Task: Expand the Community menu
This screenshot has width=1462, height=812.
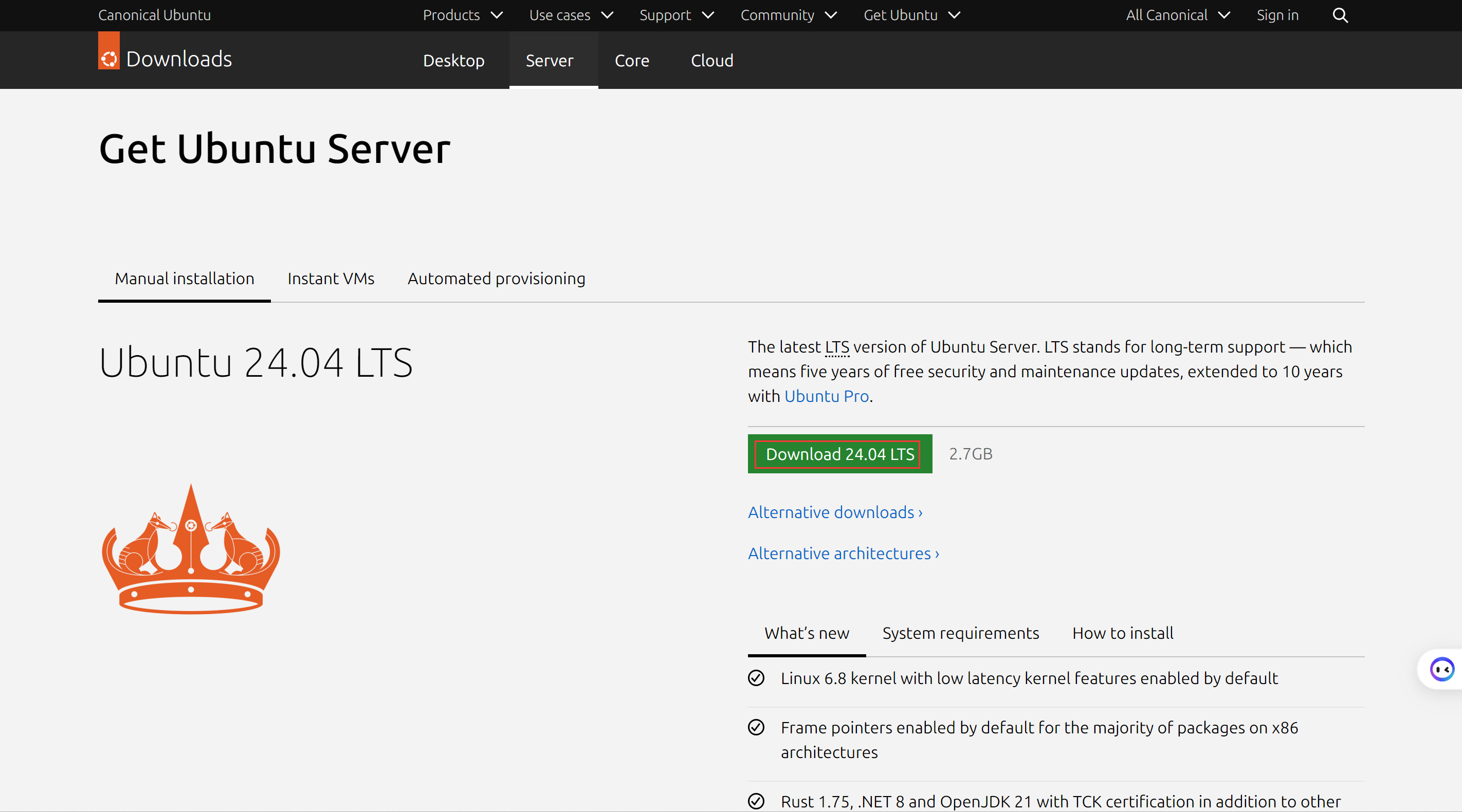Action: (789, 15)
